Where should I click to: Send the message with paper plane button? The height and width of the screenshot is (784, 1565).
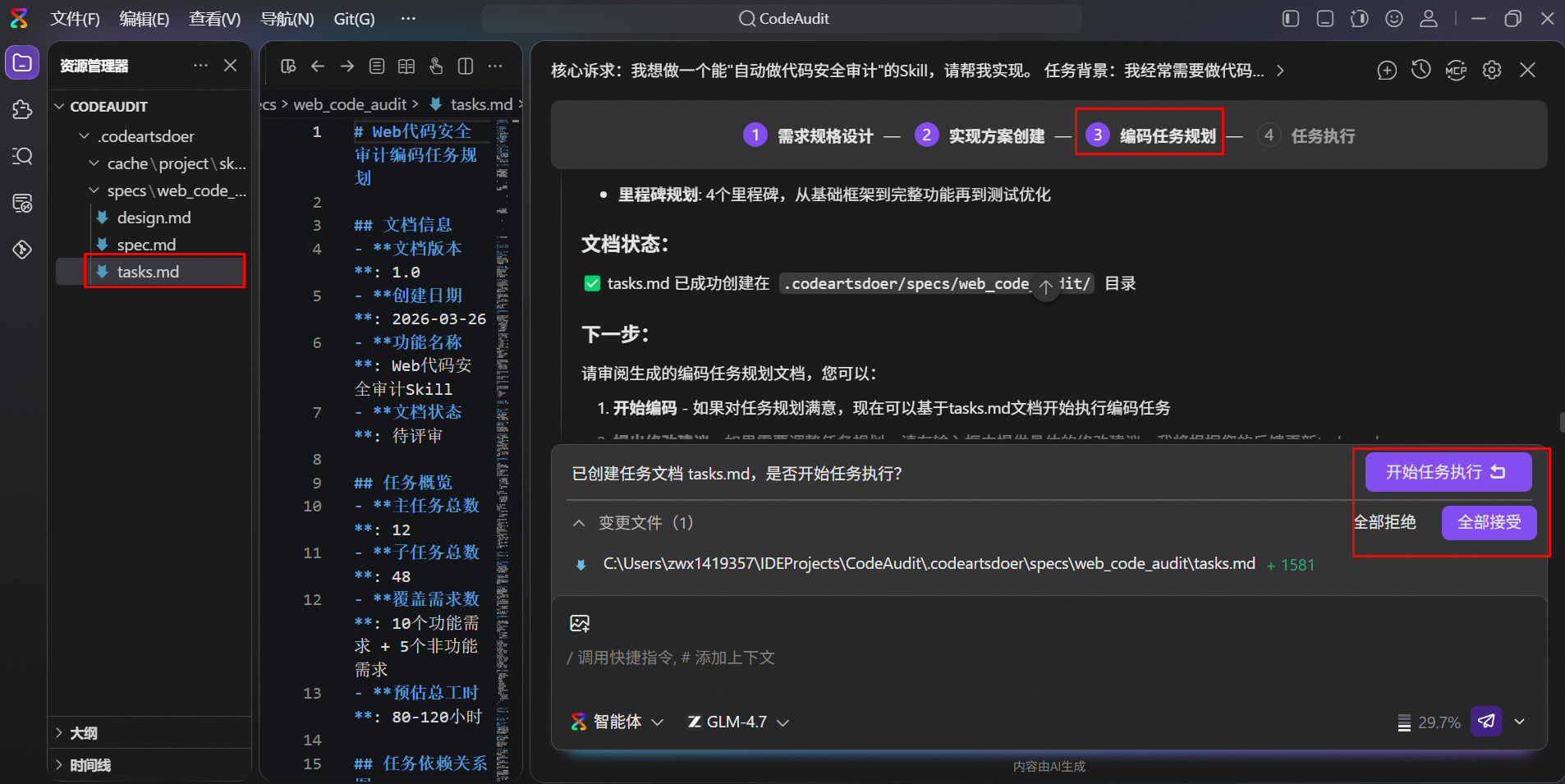(1486, 722)
